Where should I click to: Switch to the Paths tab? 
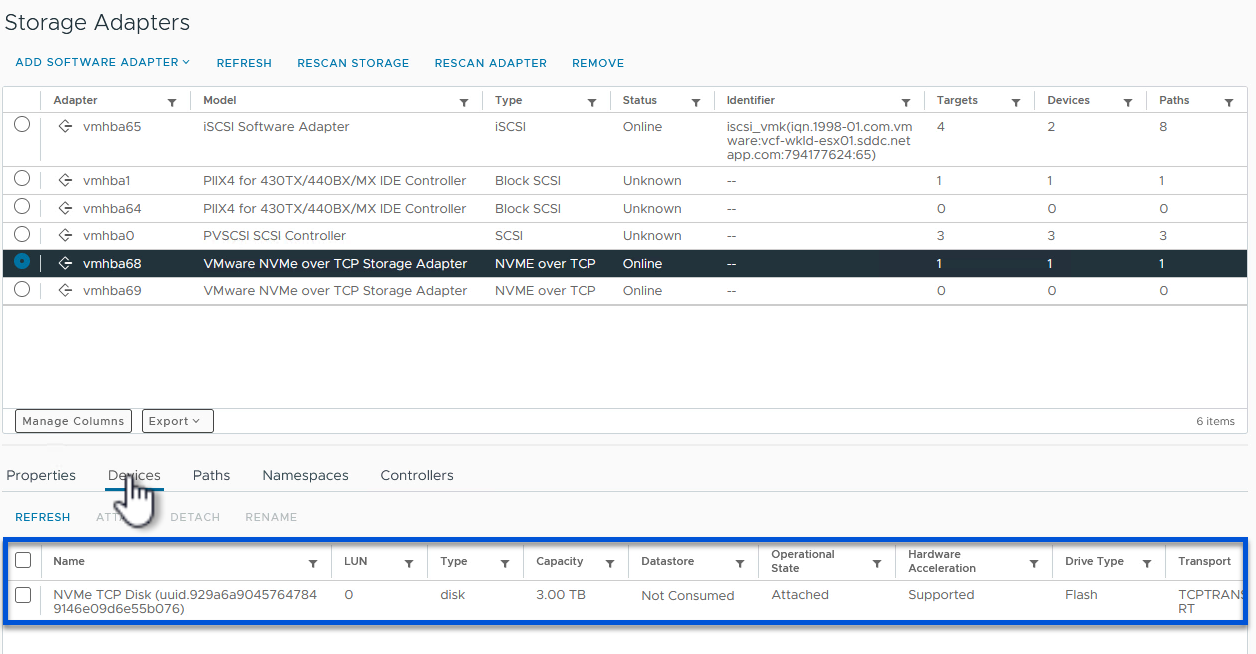211,475
